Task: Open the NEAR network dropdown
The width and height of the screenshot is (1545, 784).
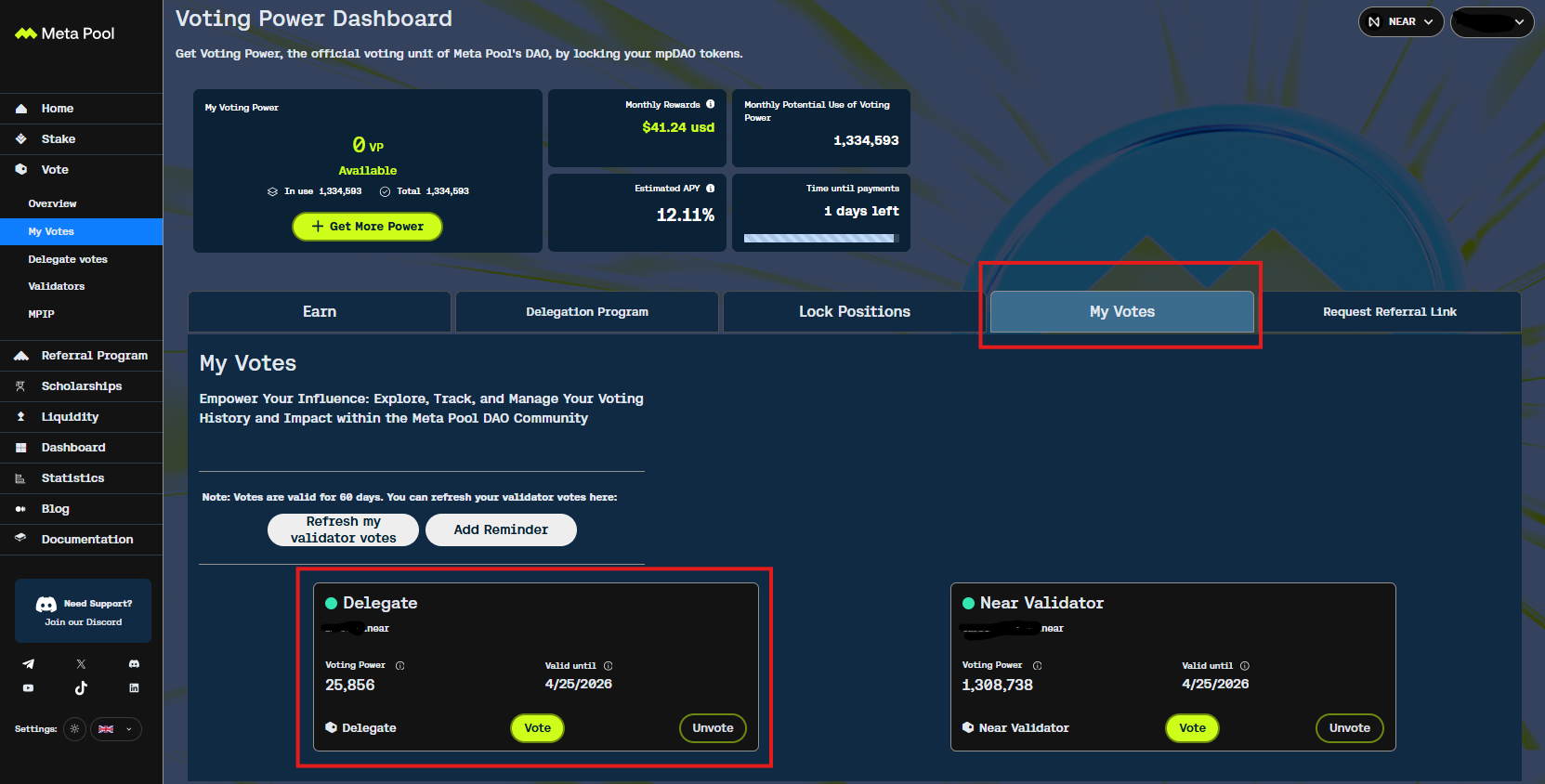Action: point(1400,21)
